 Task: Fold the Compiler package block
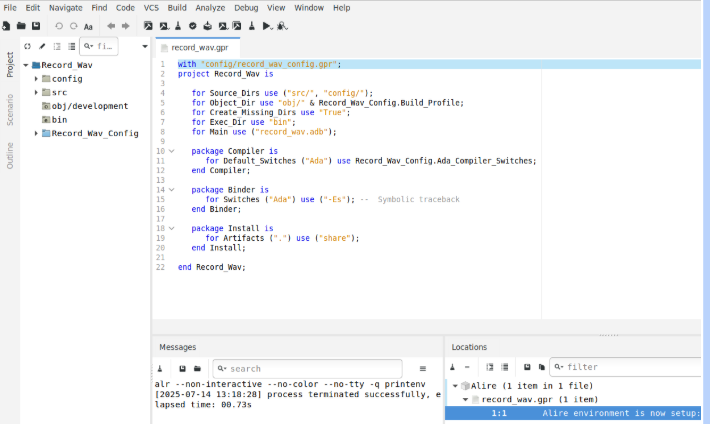172,151
